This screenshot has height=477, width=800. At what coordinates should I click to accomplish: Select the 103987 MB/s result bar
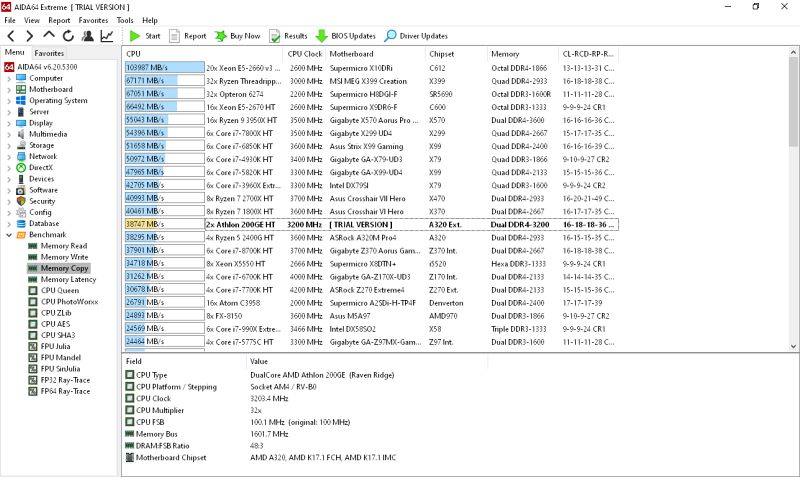[x=164, y=67]
